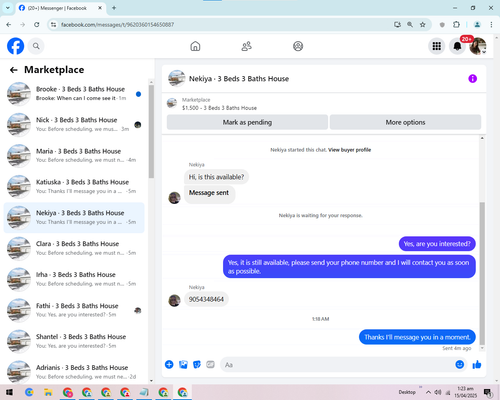Open more actions plus icon in composer
This screenshot has width=500, height=400.
pyautogui.click(x=169, y=365)
